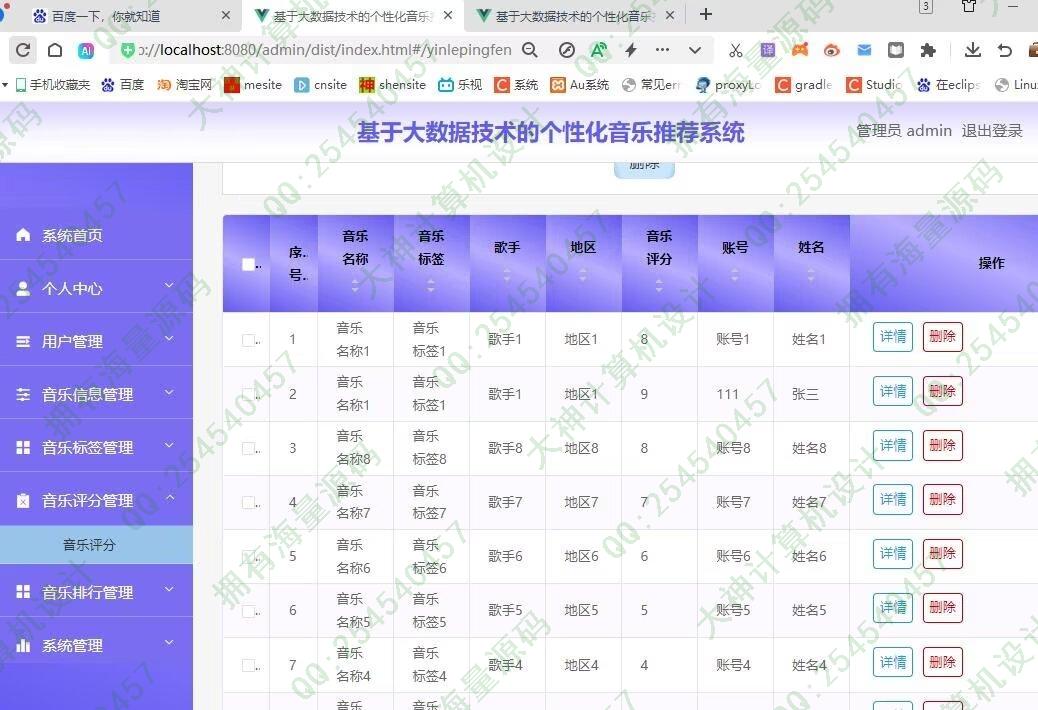Open the 手机收藏夹 bookmark
This screenshot has width=1038, height=710.
point(53,85)
